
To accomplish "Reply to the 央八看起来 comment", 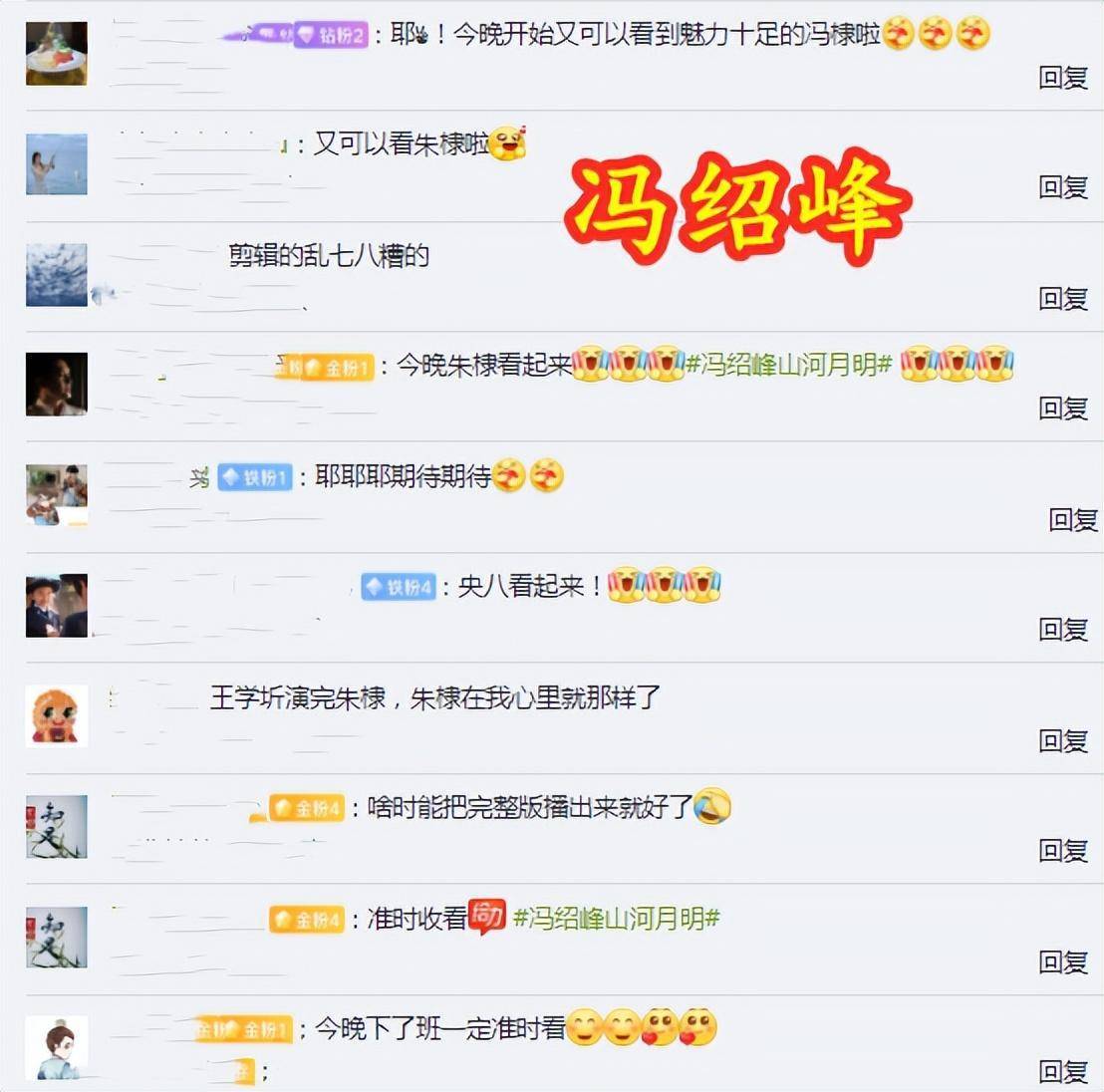I will (1063, 629).
